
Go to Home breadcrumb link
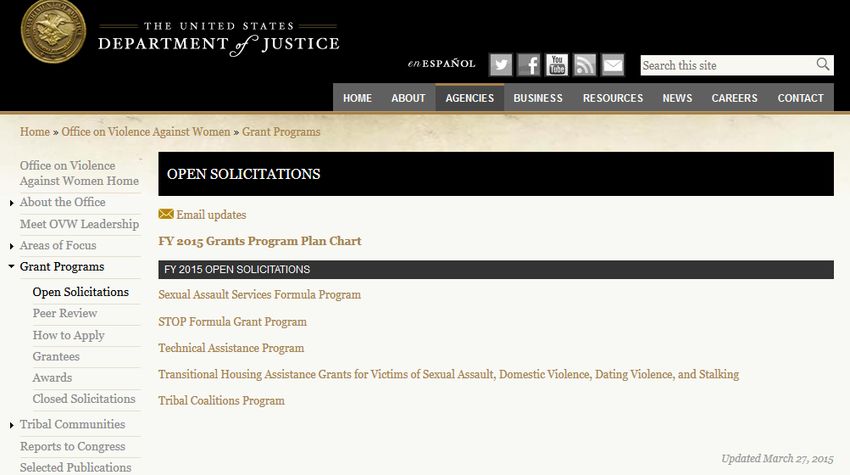pos(35,132)
